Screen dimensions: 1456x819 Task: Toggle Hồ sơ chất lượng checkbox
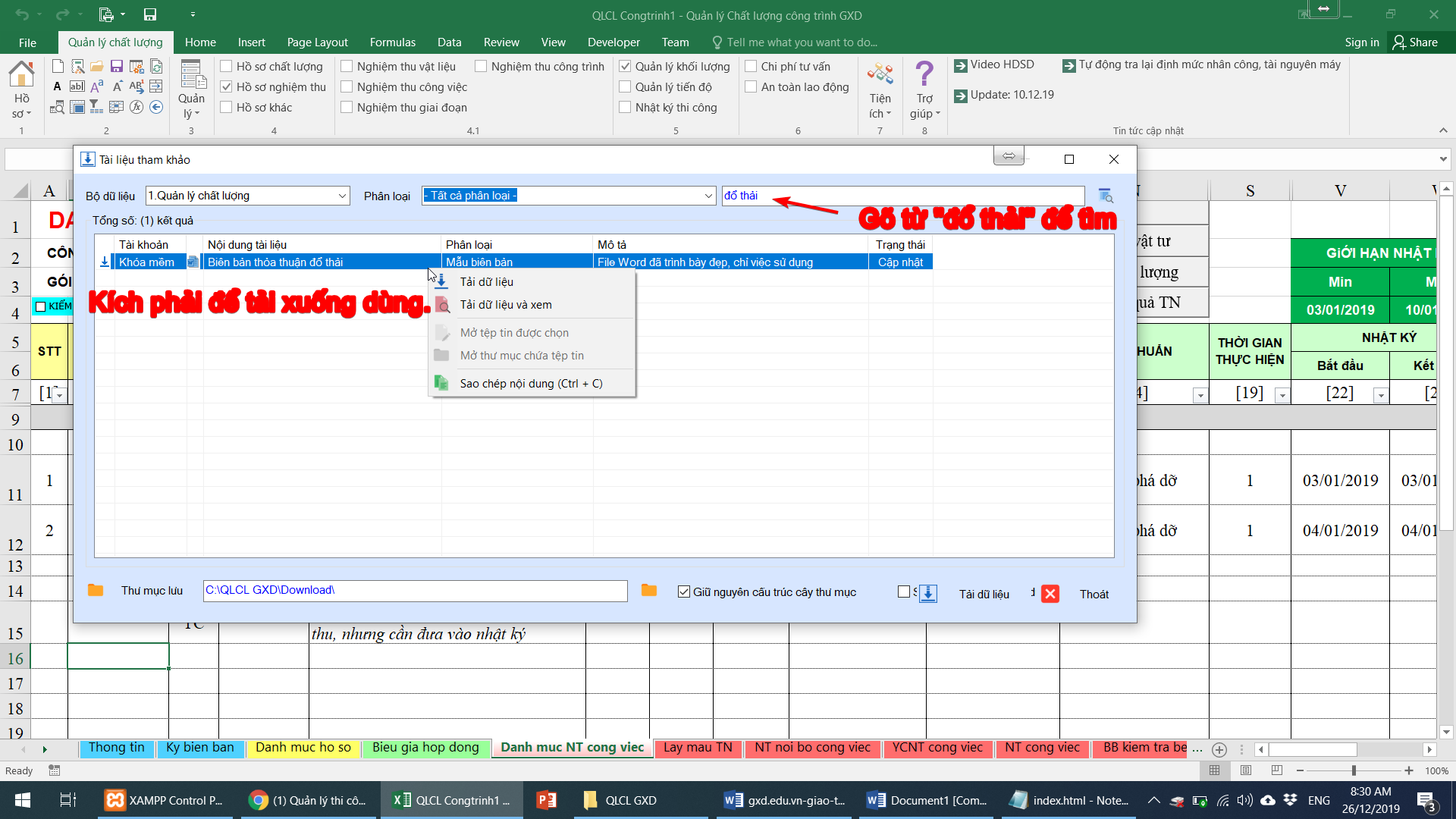(226, 66)
